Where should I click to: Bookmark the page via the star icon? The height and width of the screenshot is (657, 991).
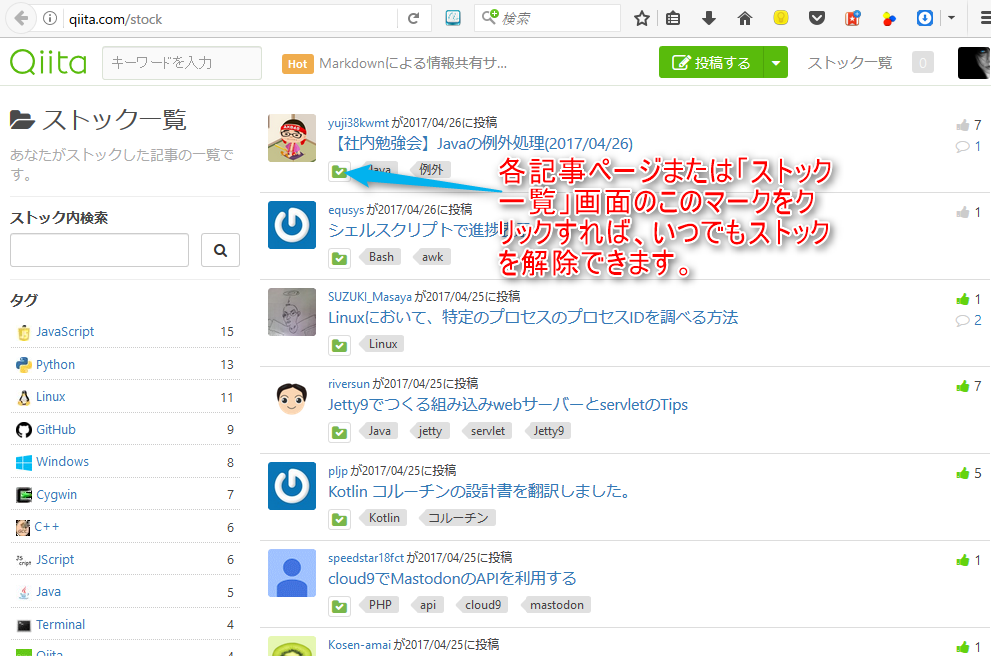641,17
